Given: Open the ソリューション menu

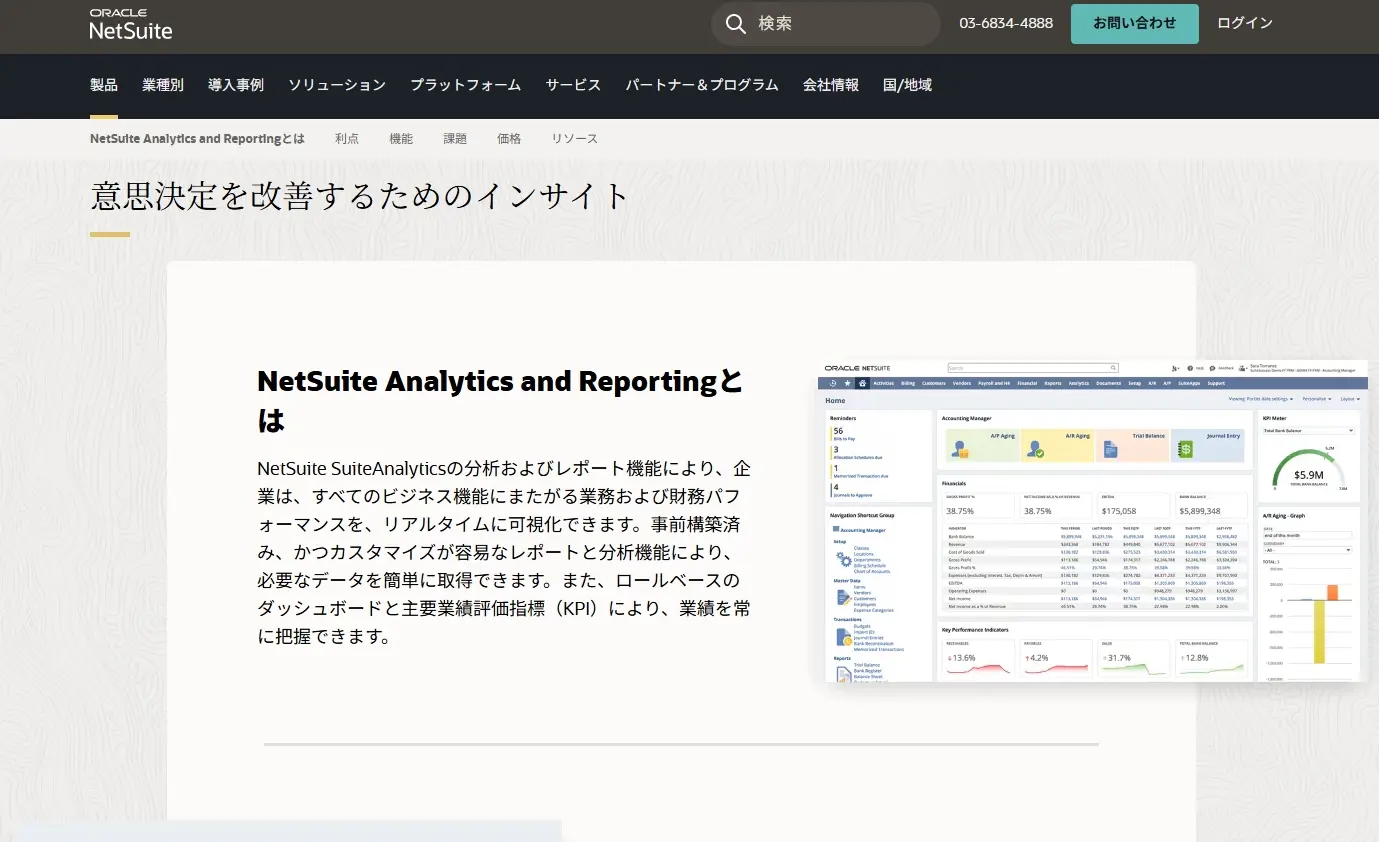Looking at the screenshot, I should pos(337,85).
